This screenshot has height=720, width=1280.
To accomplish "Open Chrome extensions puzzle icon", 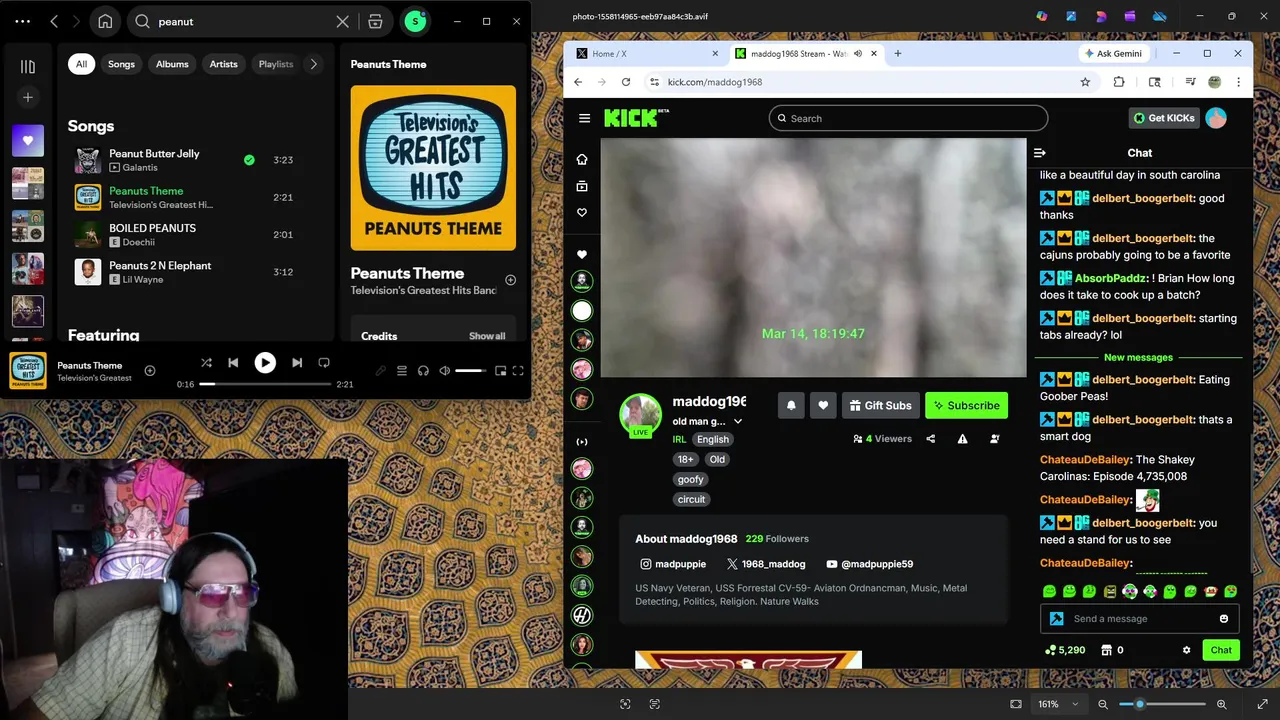I will (1119, 82).
